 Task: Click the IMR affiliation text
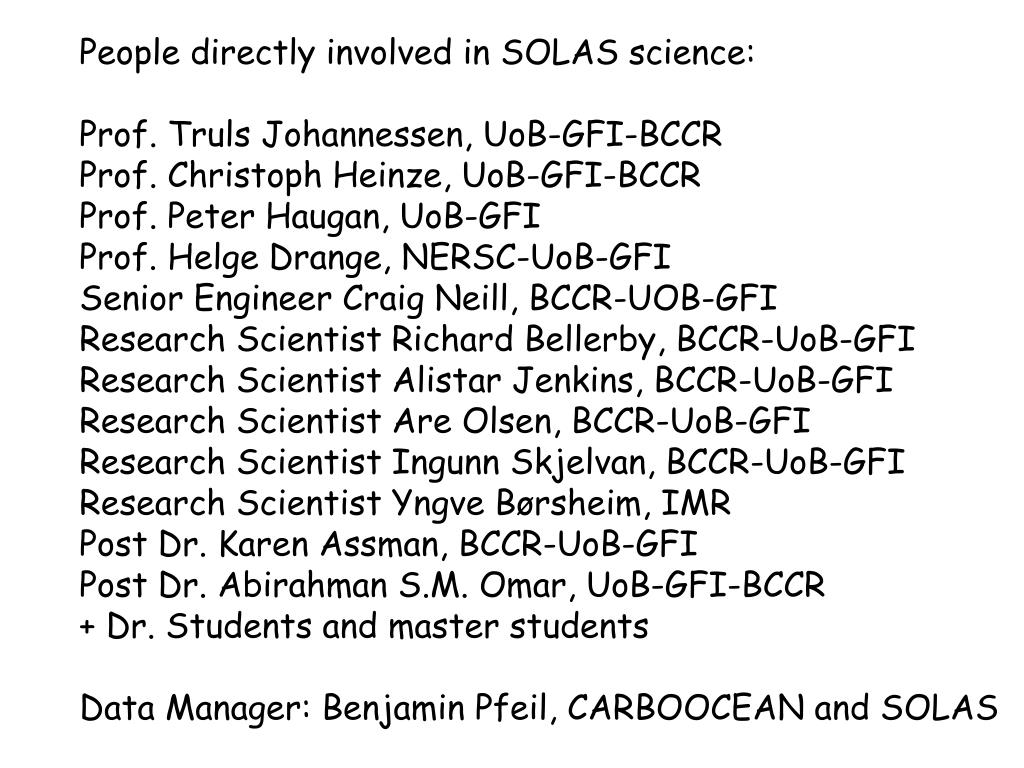(x=696, y=504)
